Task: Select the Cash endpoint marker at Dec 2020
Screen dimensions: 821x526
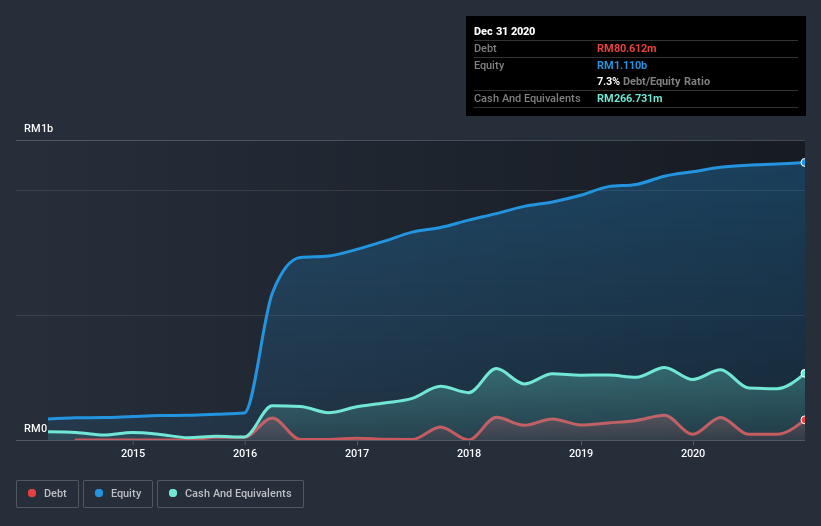Action: (x=804, y=374)
